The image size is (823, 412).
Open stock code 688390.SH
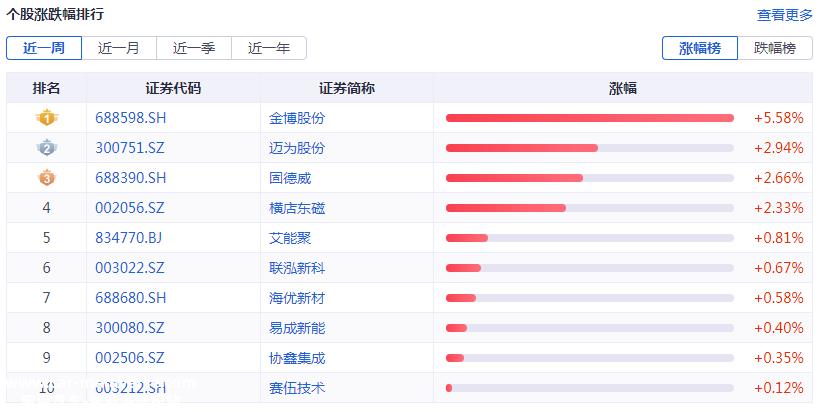130,178
